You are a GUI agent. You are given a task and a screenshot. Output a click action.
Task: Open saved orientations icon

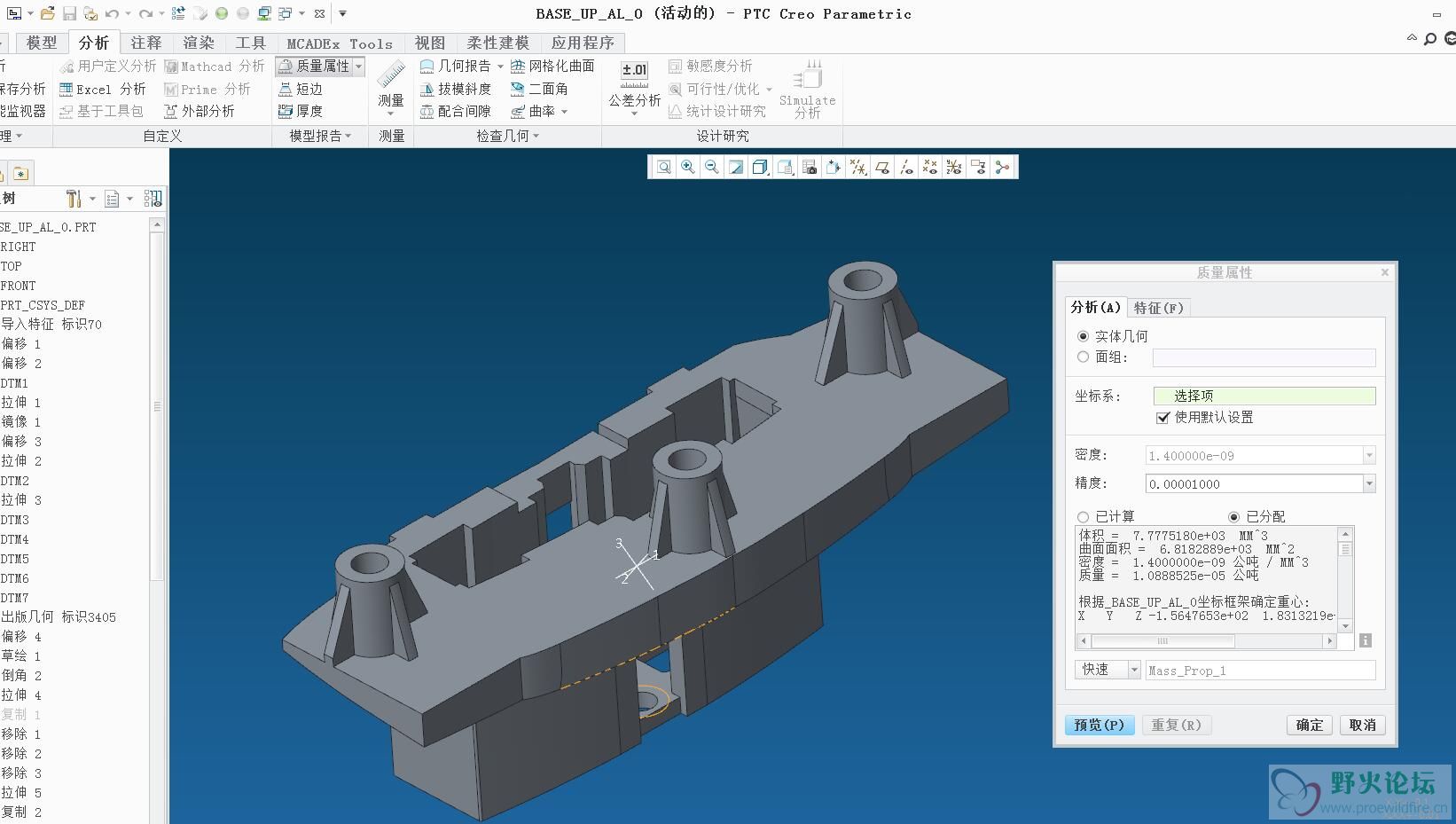785,167
